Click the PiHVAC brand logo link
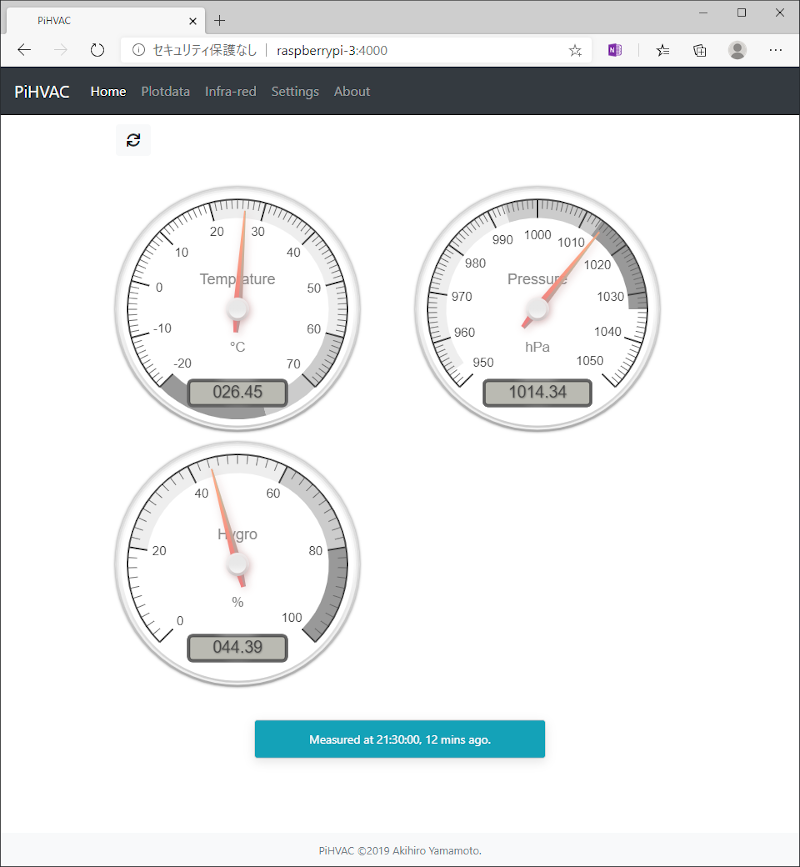Screen dimensions: 800x867 click(x=42, y=91)
